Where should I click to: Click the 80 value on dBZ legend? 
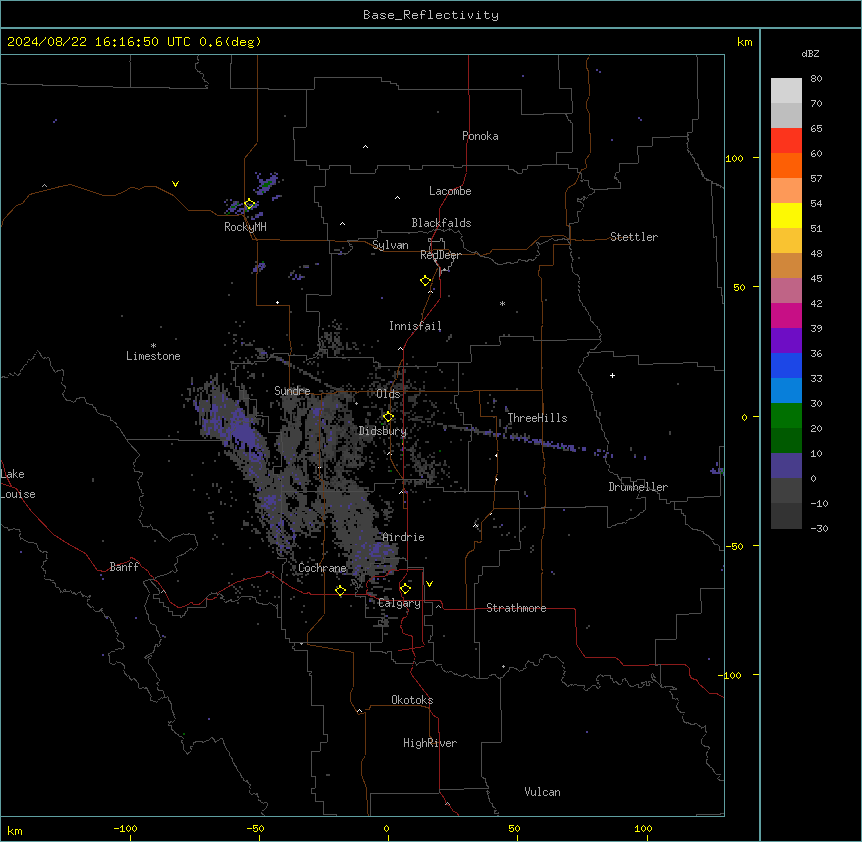(816, 79)
